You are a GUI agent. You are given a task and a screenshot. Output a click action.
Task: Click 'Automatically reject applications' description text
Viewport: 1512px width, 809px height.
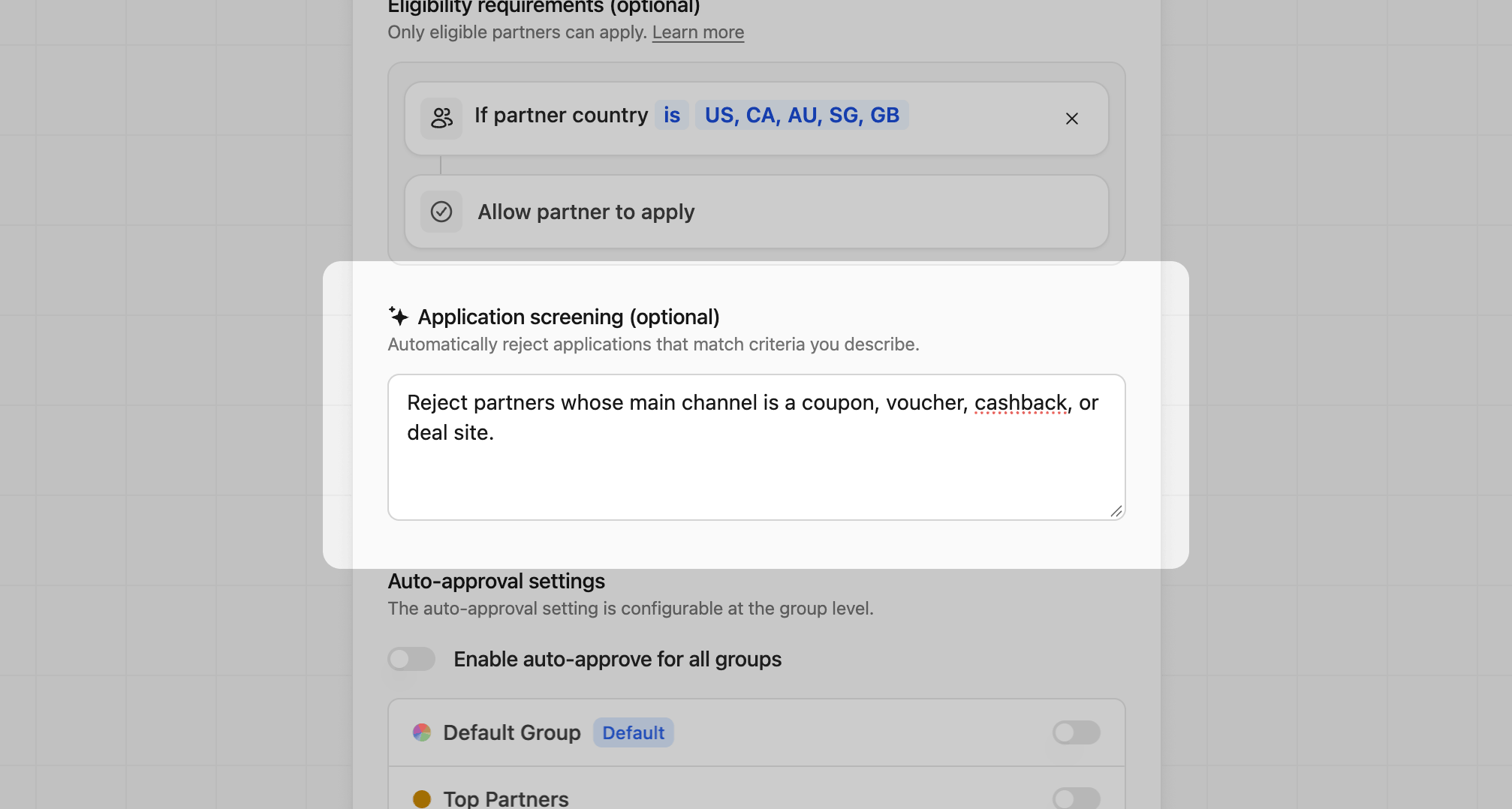[653, 344]
